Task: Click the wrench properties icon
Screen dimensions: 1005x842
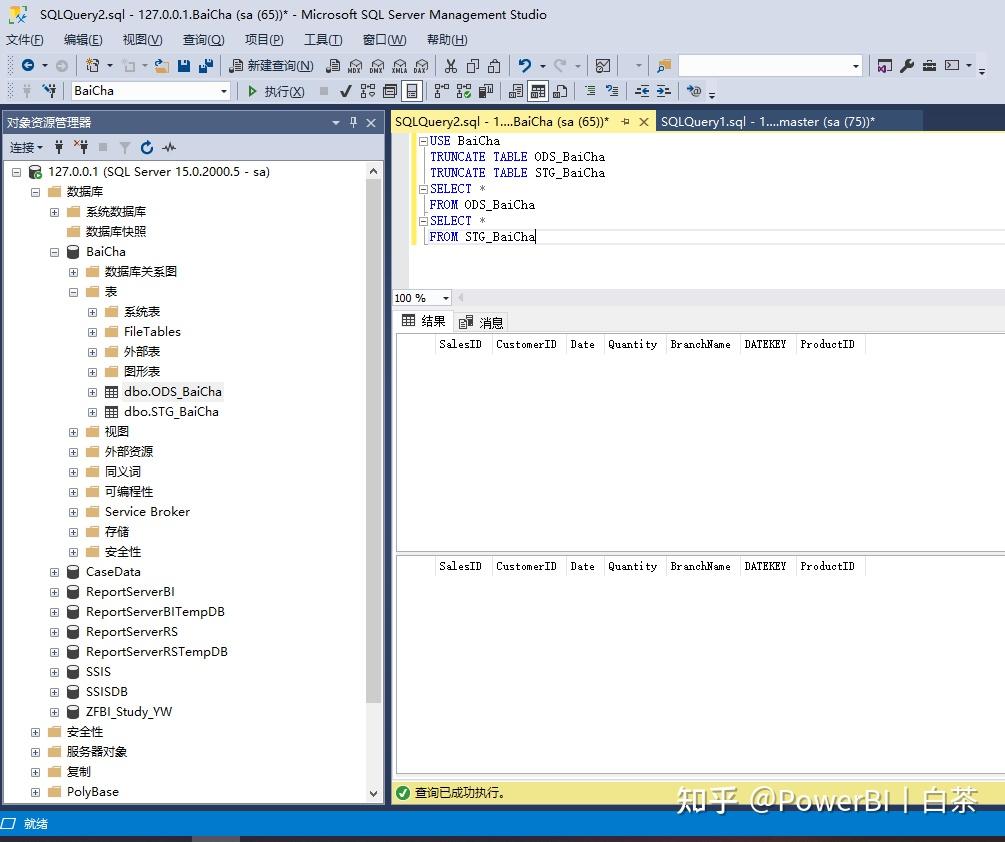Action: [906, 65]
